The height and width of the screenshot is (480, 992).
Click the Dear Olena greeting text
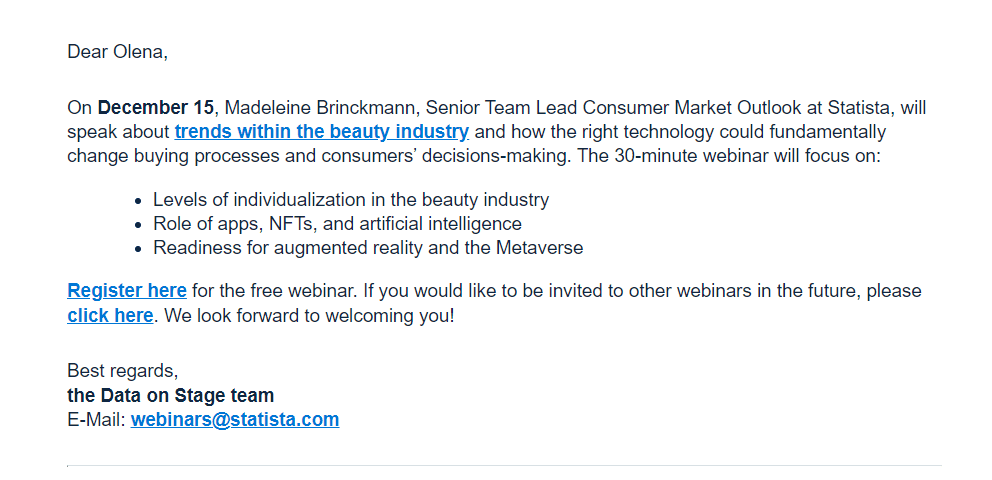coord(117,52)
